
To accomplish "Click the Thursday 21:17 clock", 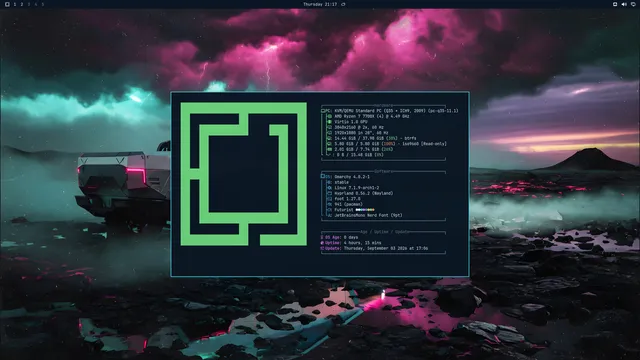I will point(320,4).
